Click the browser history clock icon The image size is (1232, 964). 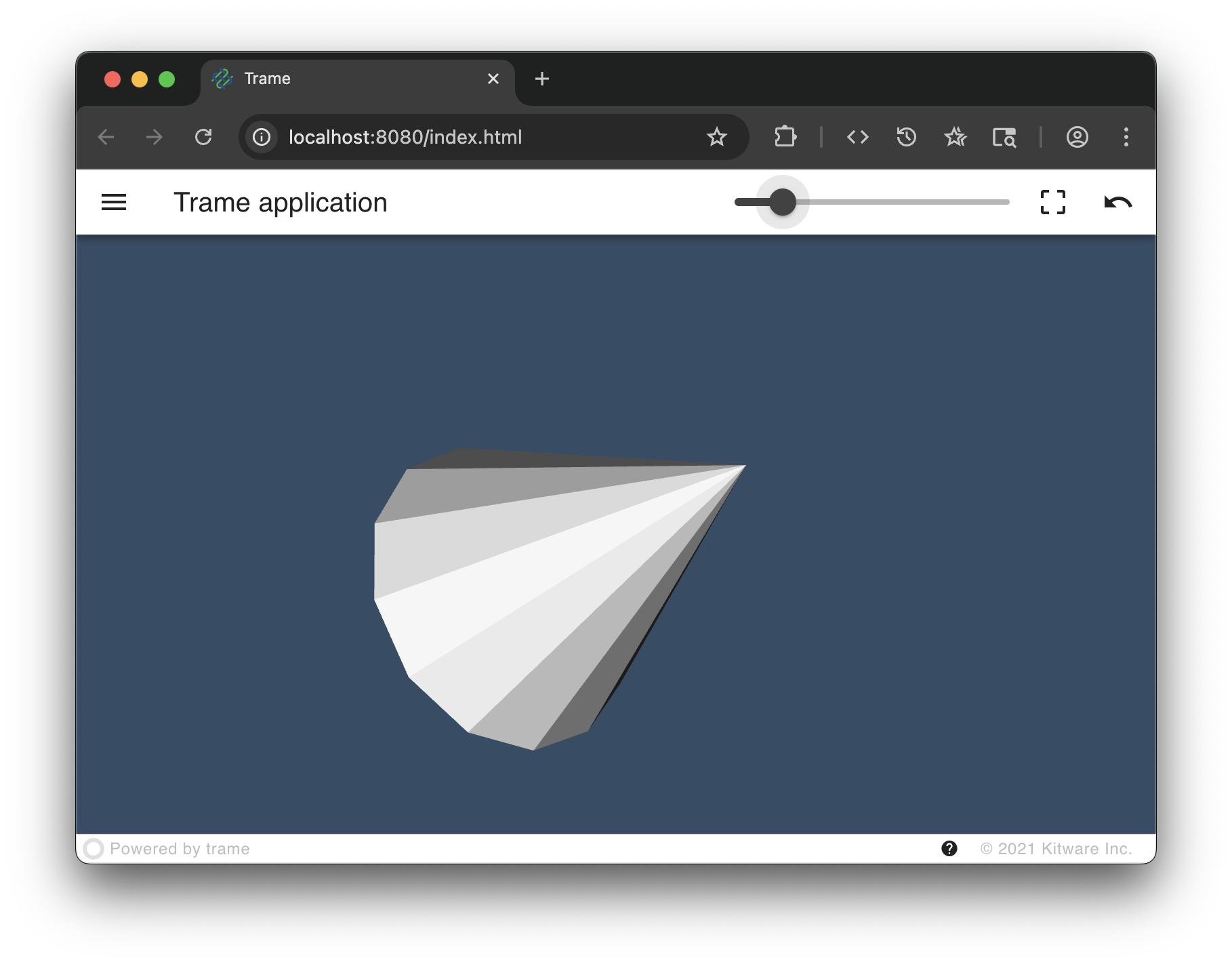coord(906,137)
